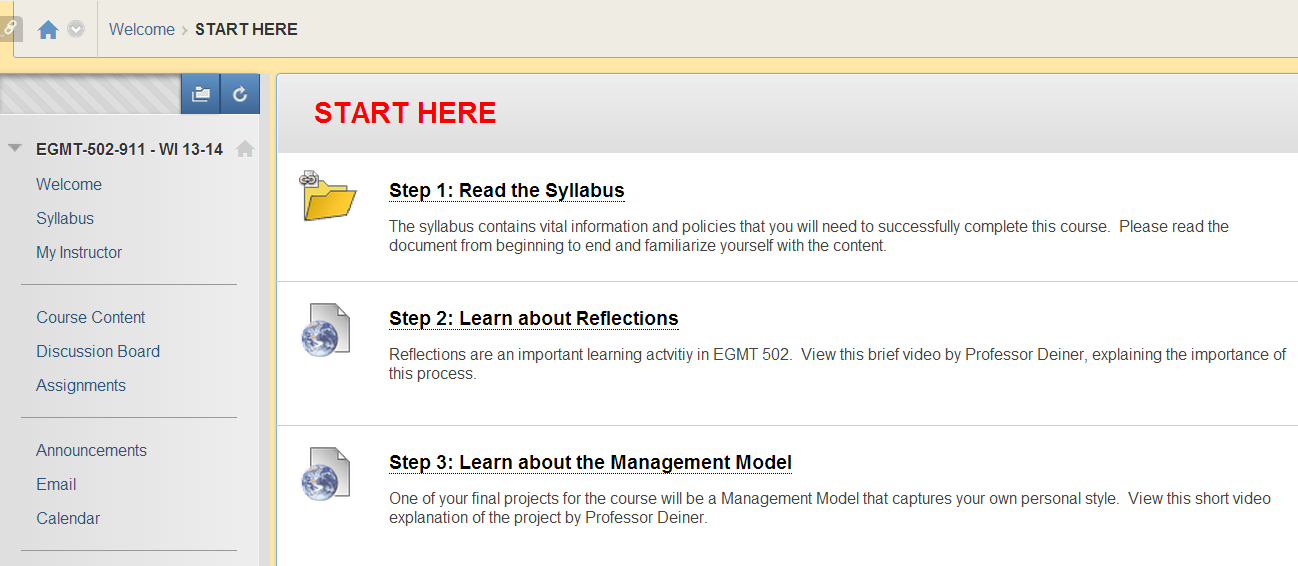The image size is (1298, 566).
Task: Open the yellow Syllabus folder icon
Action: [x=327, y=195]
